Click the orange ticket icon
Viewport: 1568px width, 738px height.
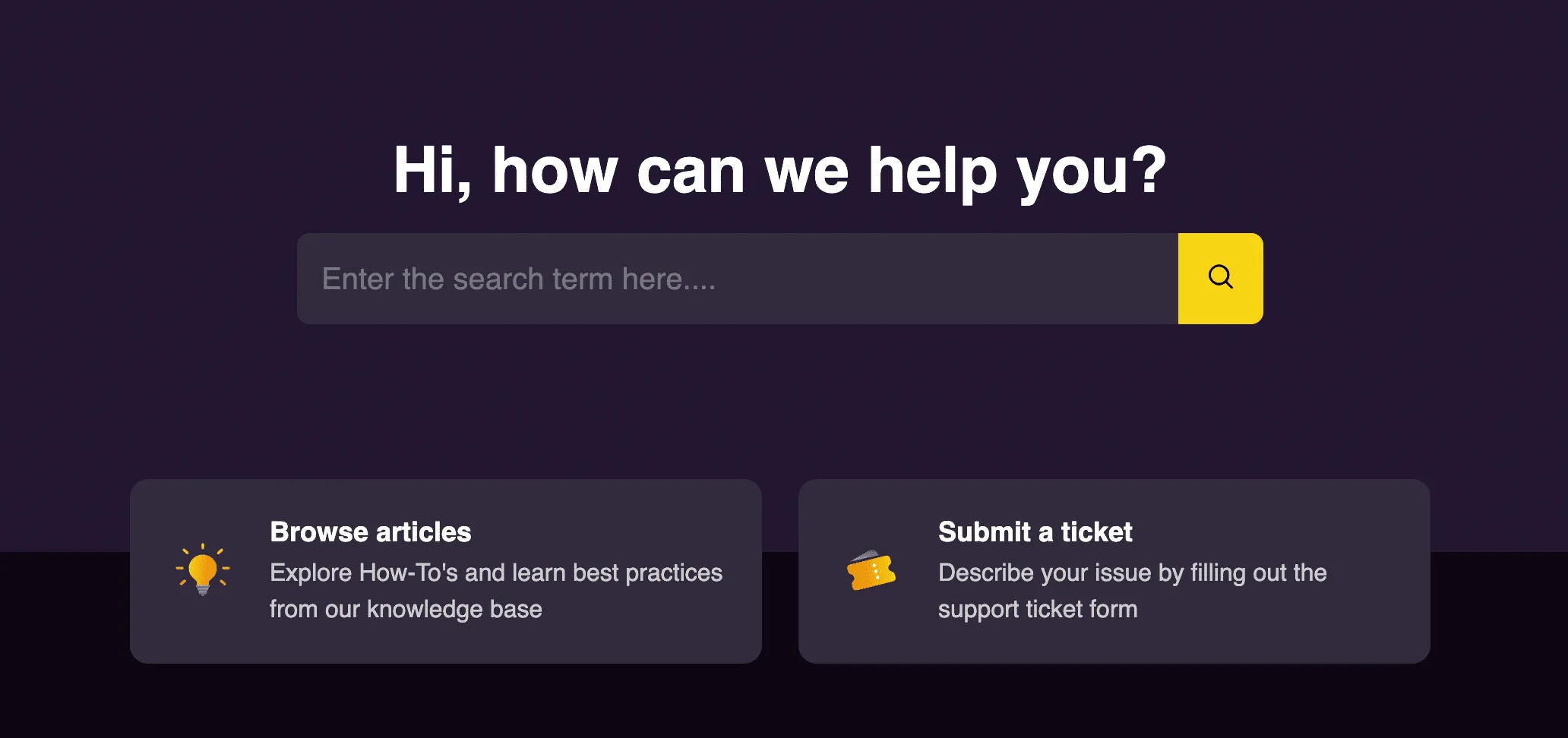[871, 570]
